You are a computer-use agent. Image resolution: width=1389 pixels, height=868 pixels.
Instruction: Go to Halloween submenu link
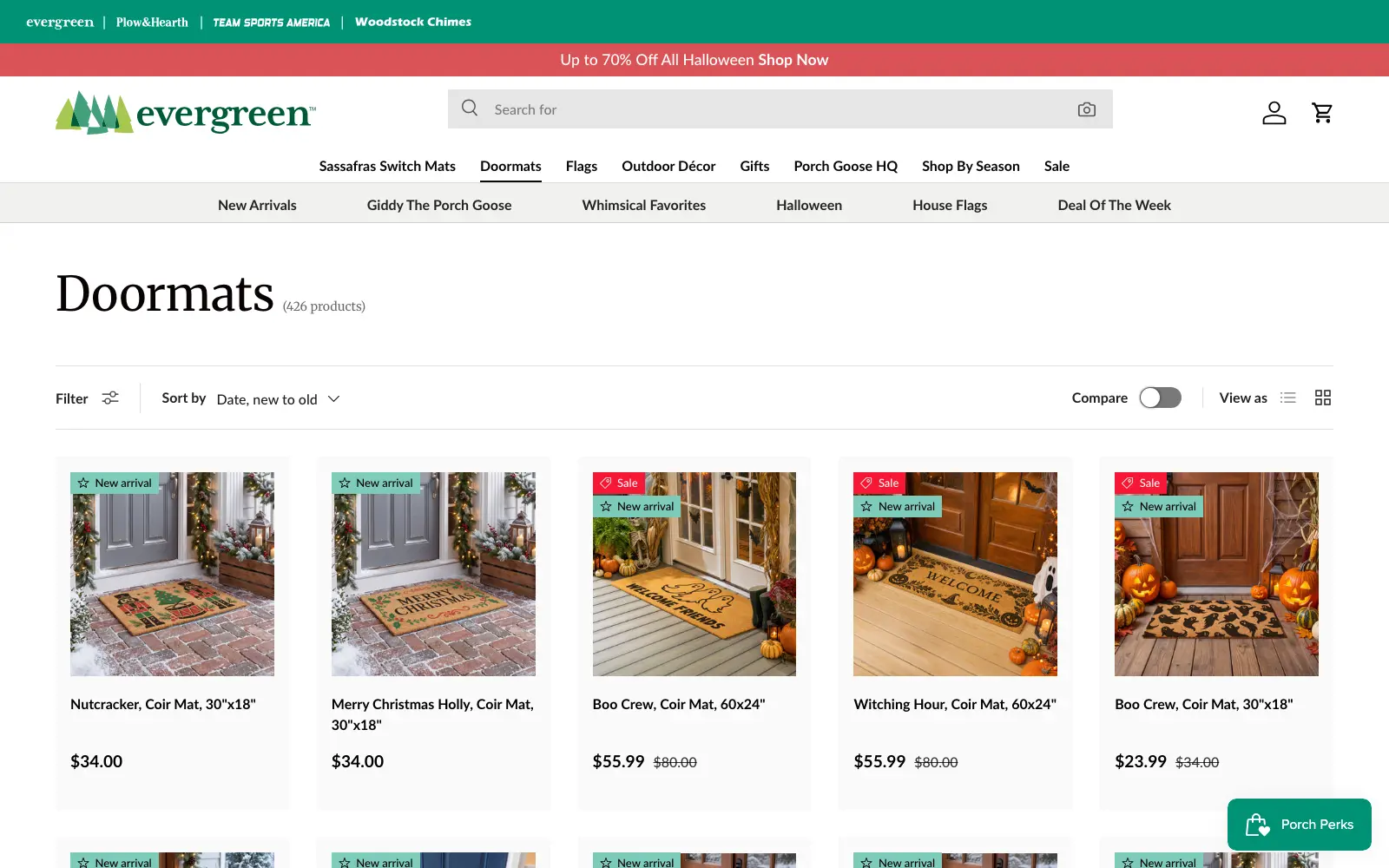coord(809,205)
